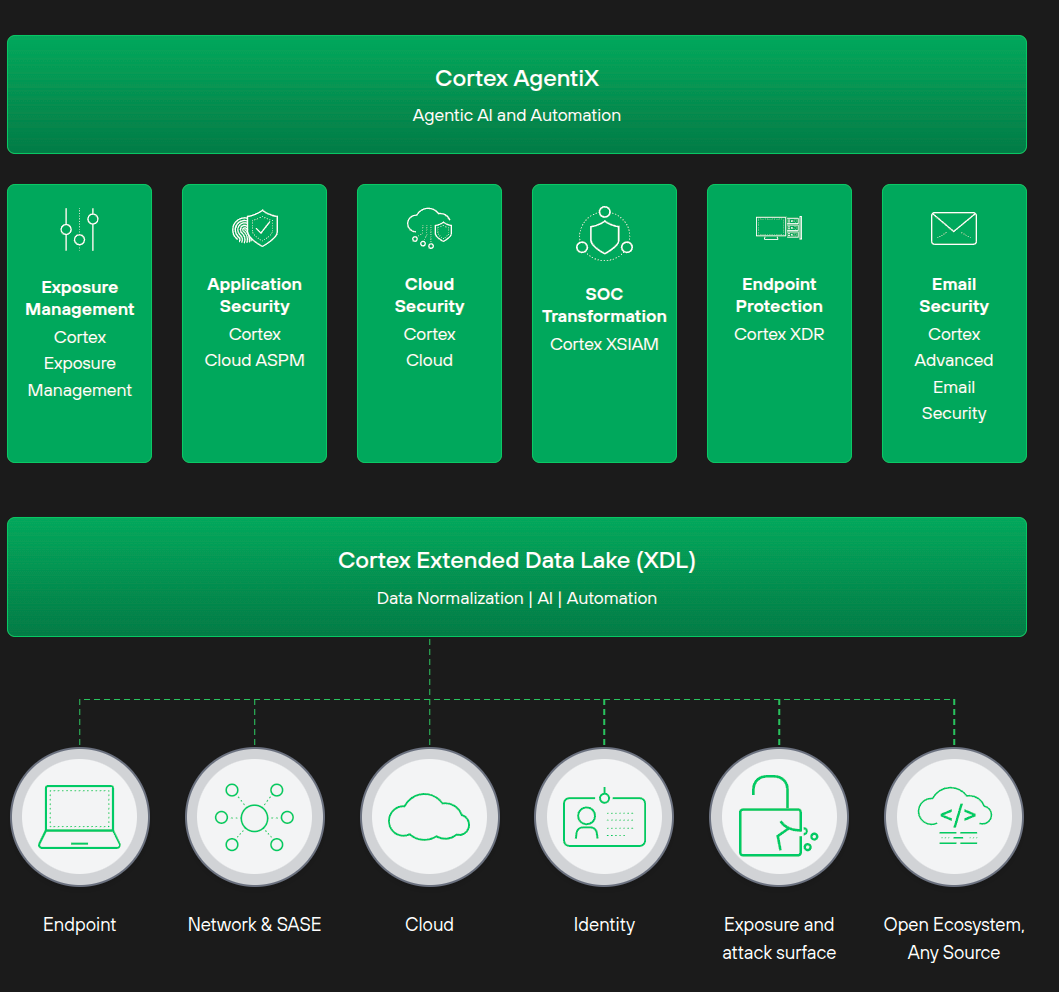Click 'Cortex Cloud' text under Cloud Security
This screenshot has width=1059, height=992.
[x=430, y=347]
